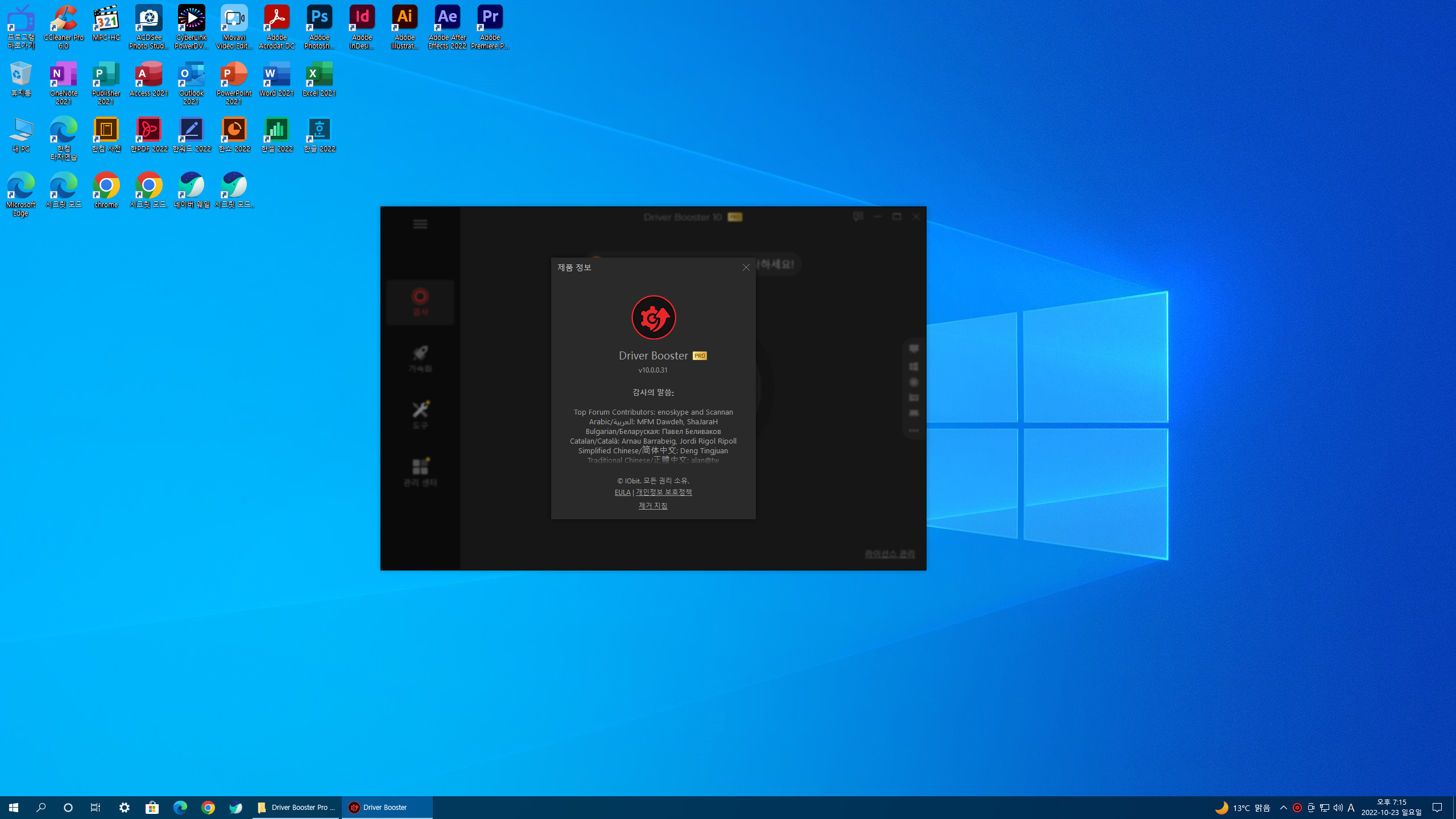Open the Recycle Bin 휴지통 icon
This screenshot has width=1456, height=819.
click(x=21, y=80)
